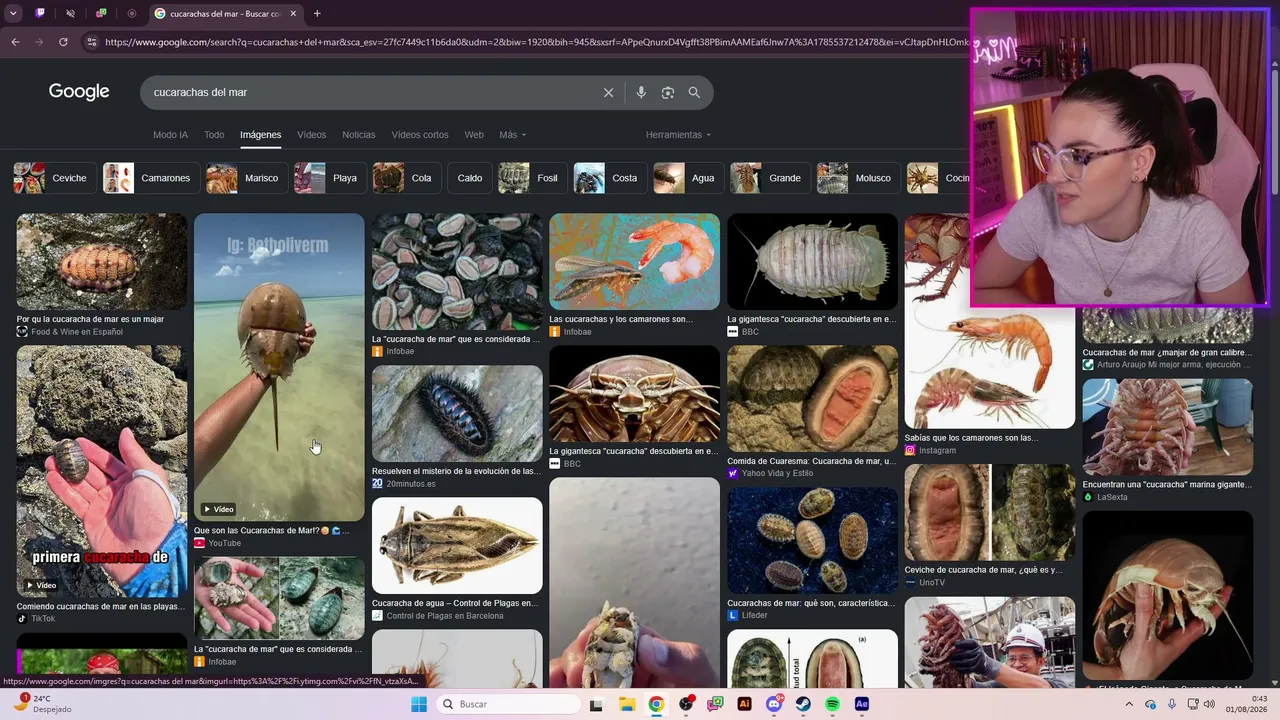
Task: Open the 20minutos.es image result
Action: click(x=457, y=413)
